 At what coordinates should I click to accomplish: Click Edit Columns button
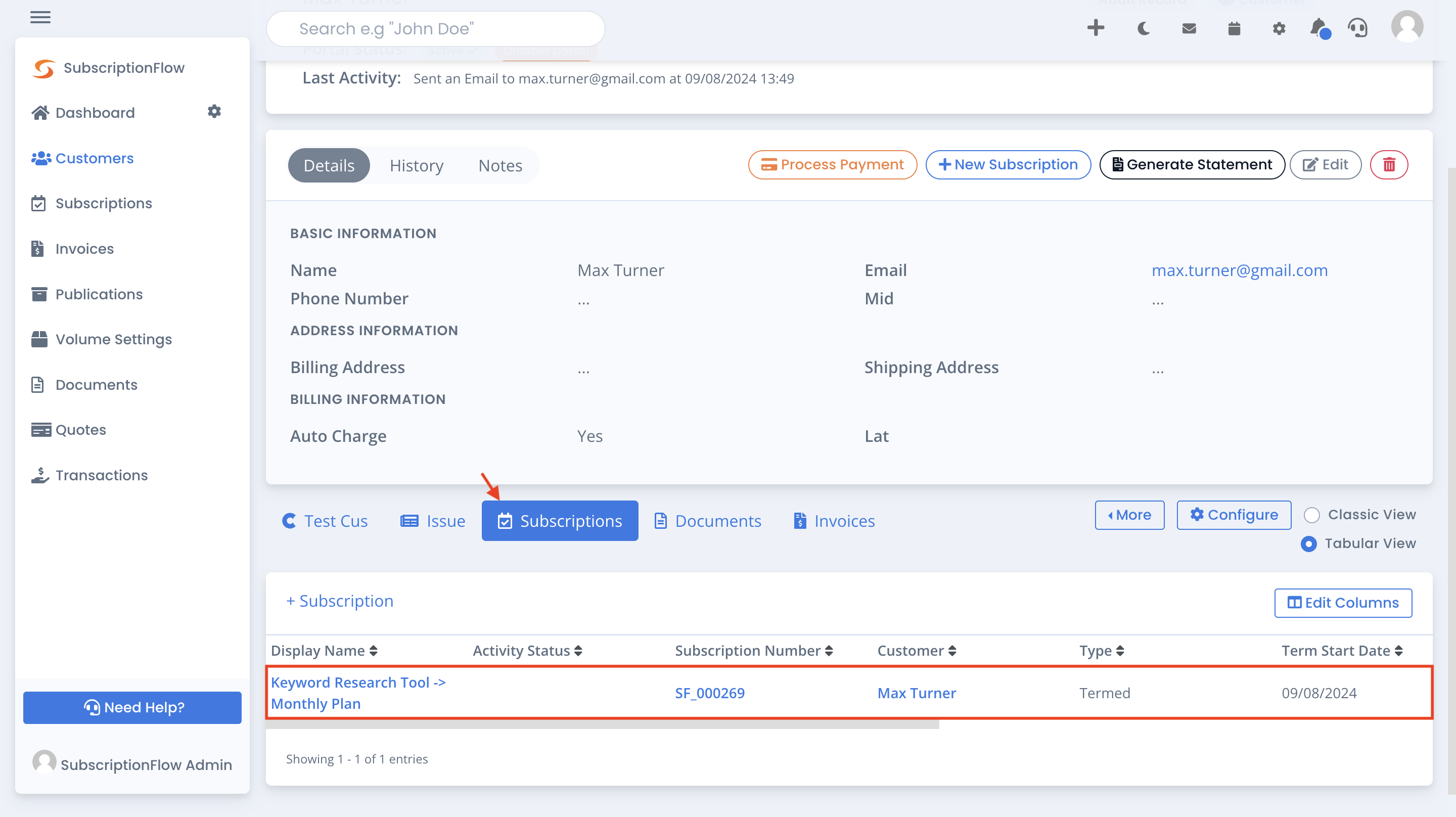click(x=1342, y=603)
